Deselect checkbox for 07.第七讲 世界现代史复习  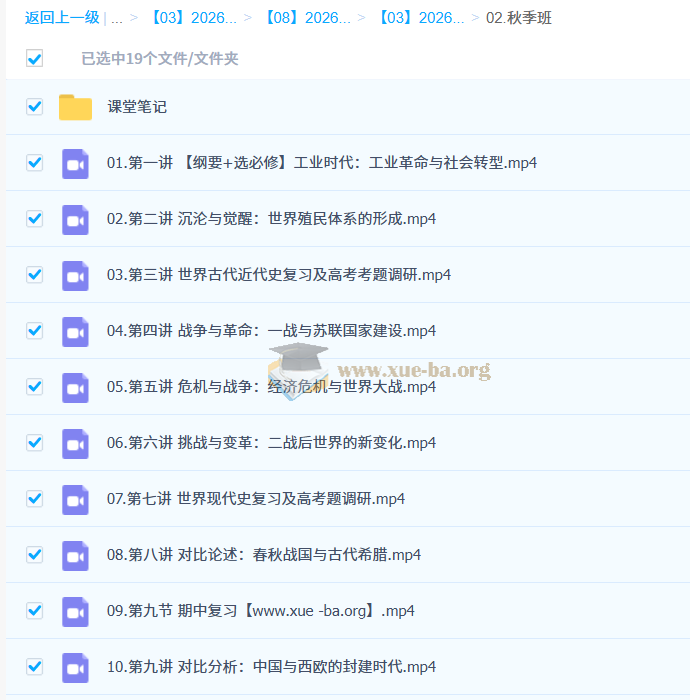35,499
